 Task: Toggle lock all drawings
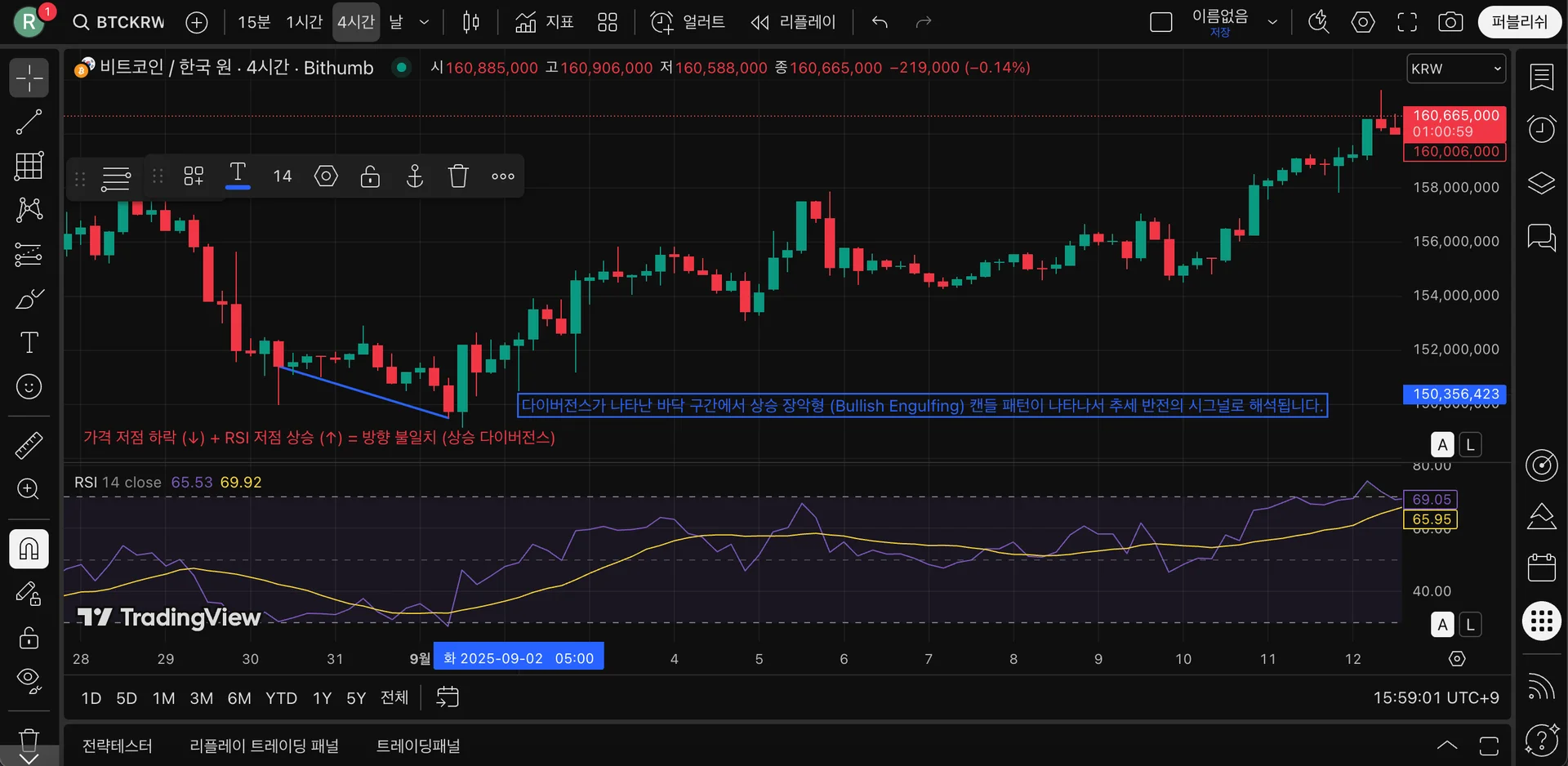point(29,637)
